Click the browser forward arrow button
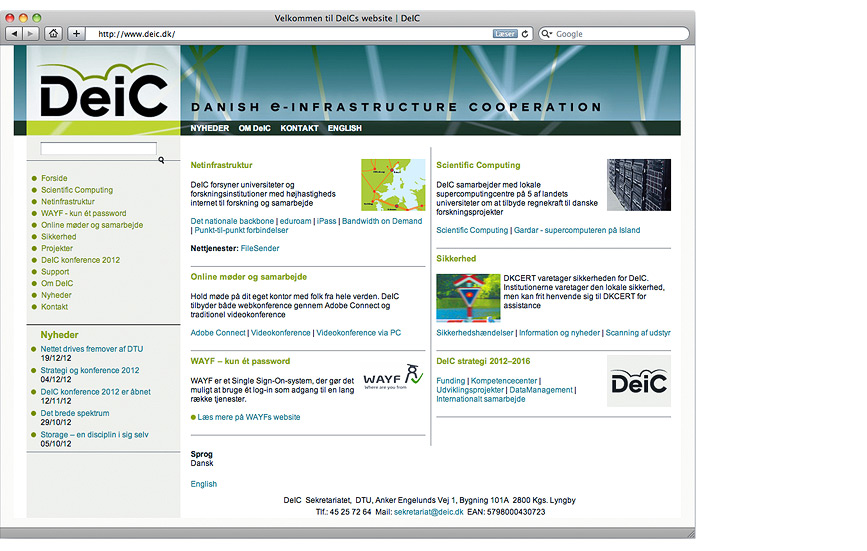 pyautogui.click(x=30, y=34)
